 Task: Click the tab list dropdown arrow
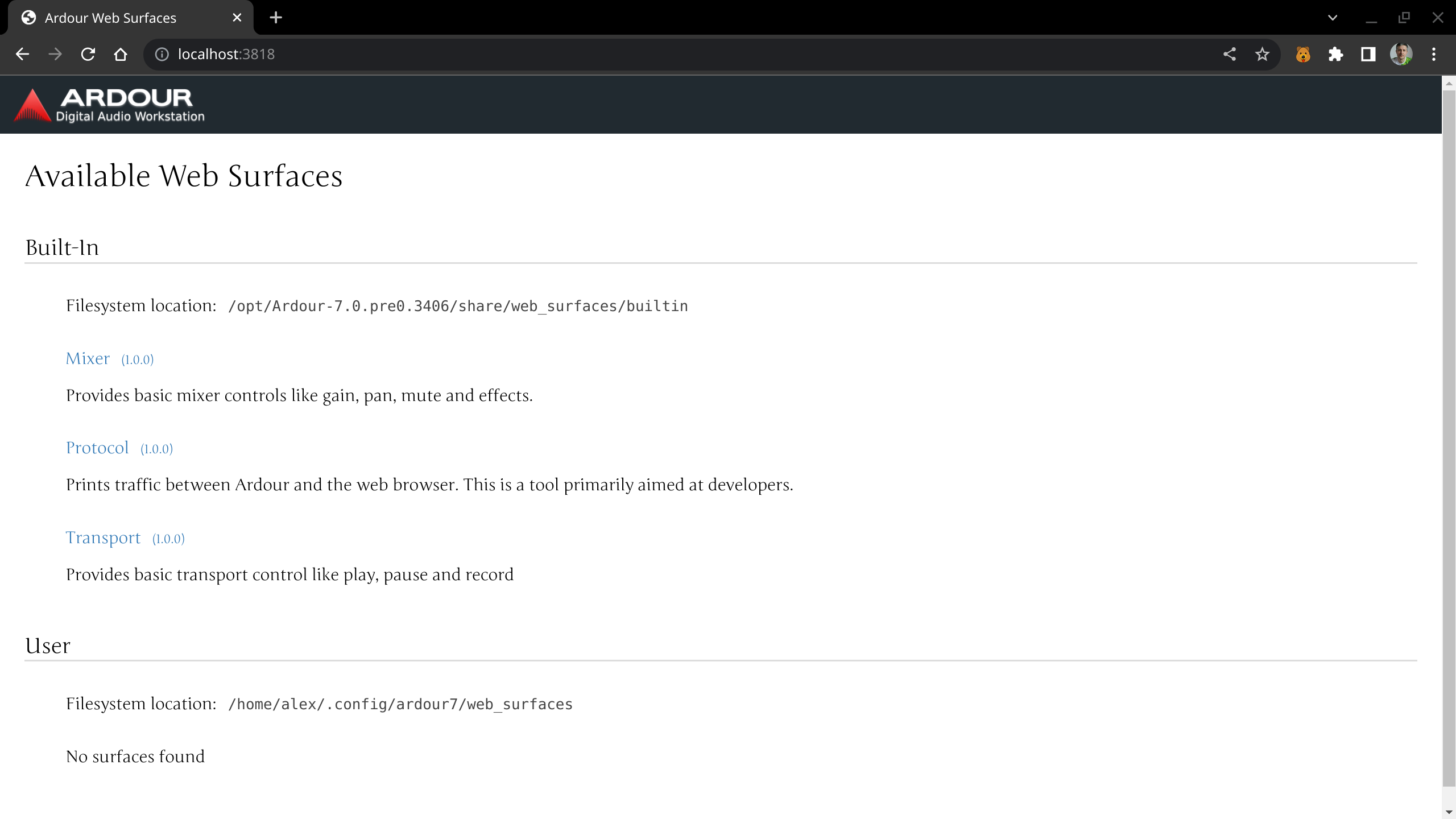(1331, 18)
